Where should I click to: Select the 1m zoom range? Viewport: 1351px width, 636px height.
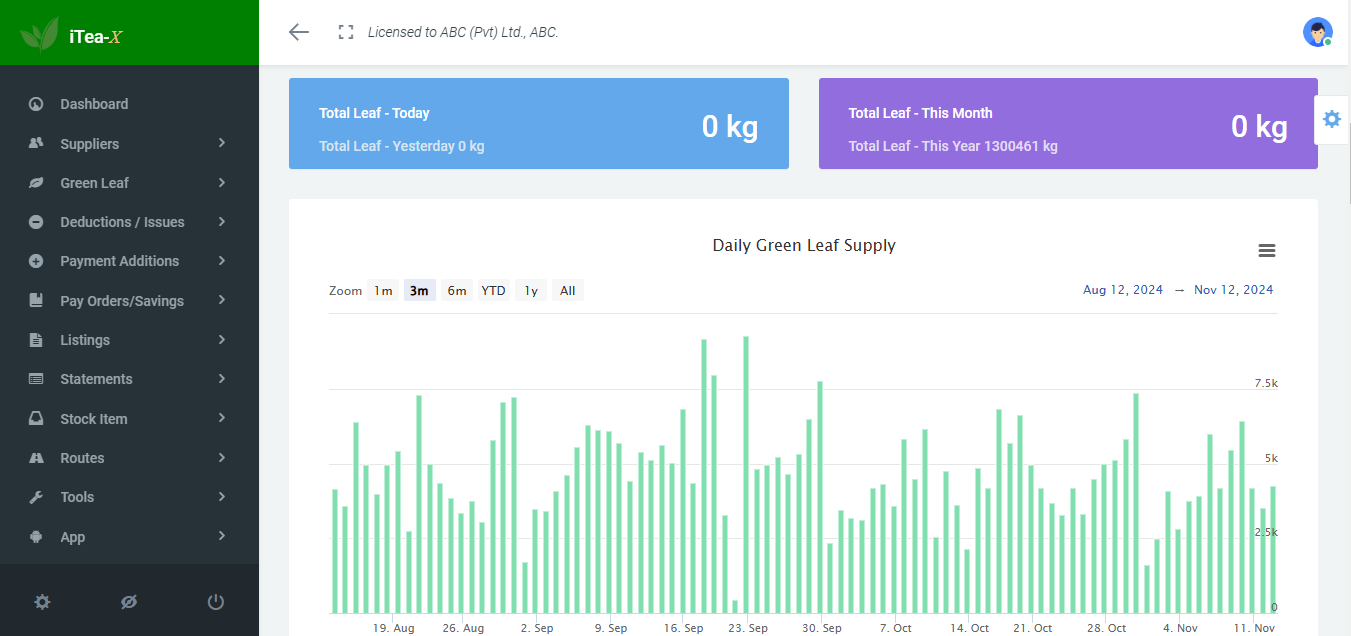pos(383,291)
